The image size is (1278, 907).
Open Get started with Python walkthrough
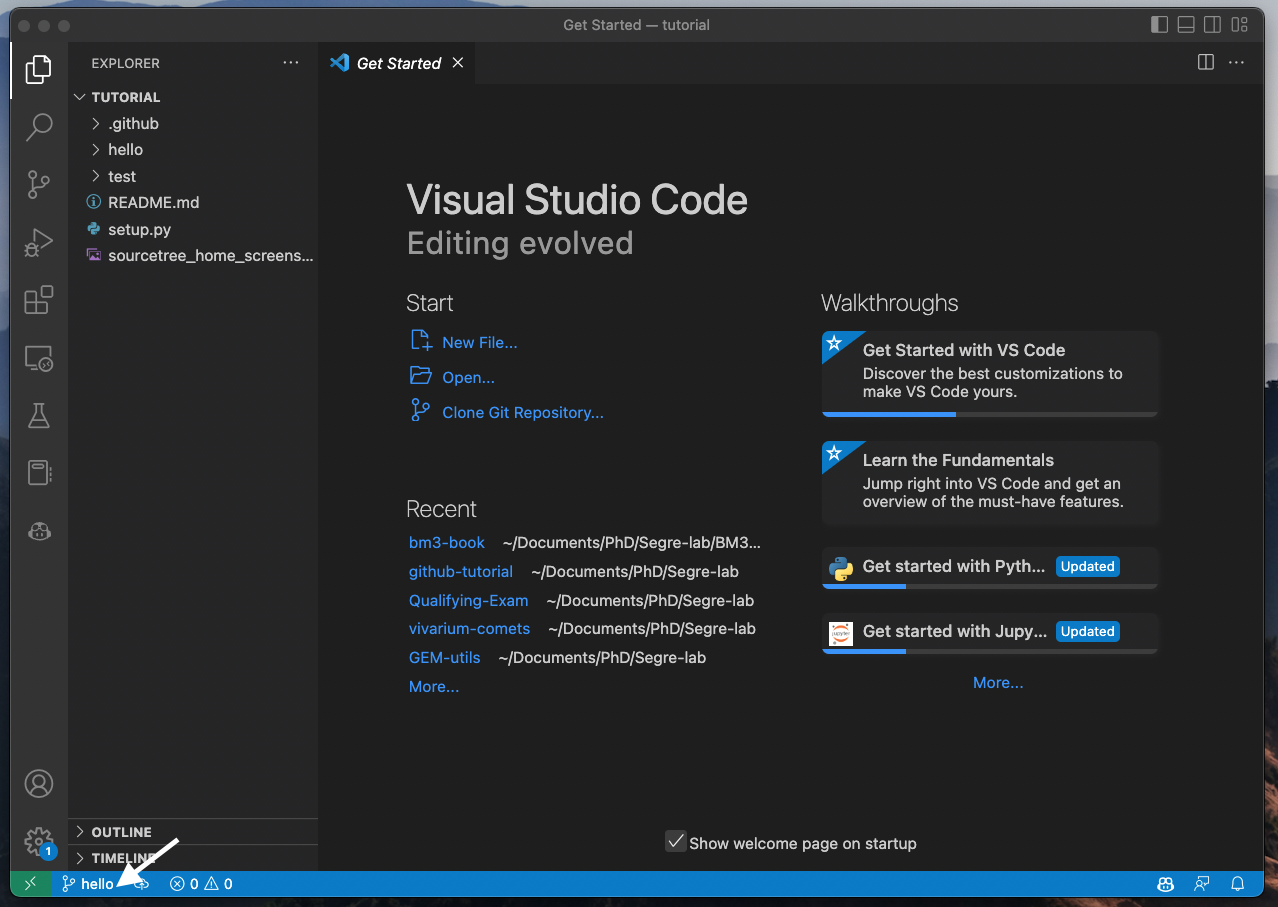coord(990,567)
